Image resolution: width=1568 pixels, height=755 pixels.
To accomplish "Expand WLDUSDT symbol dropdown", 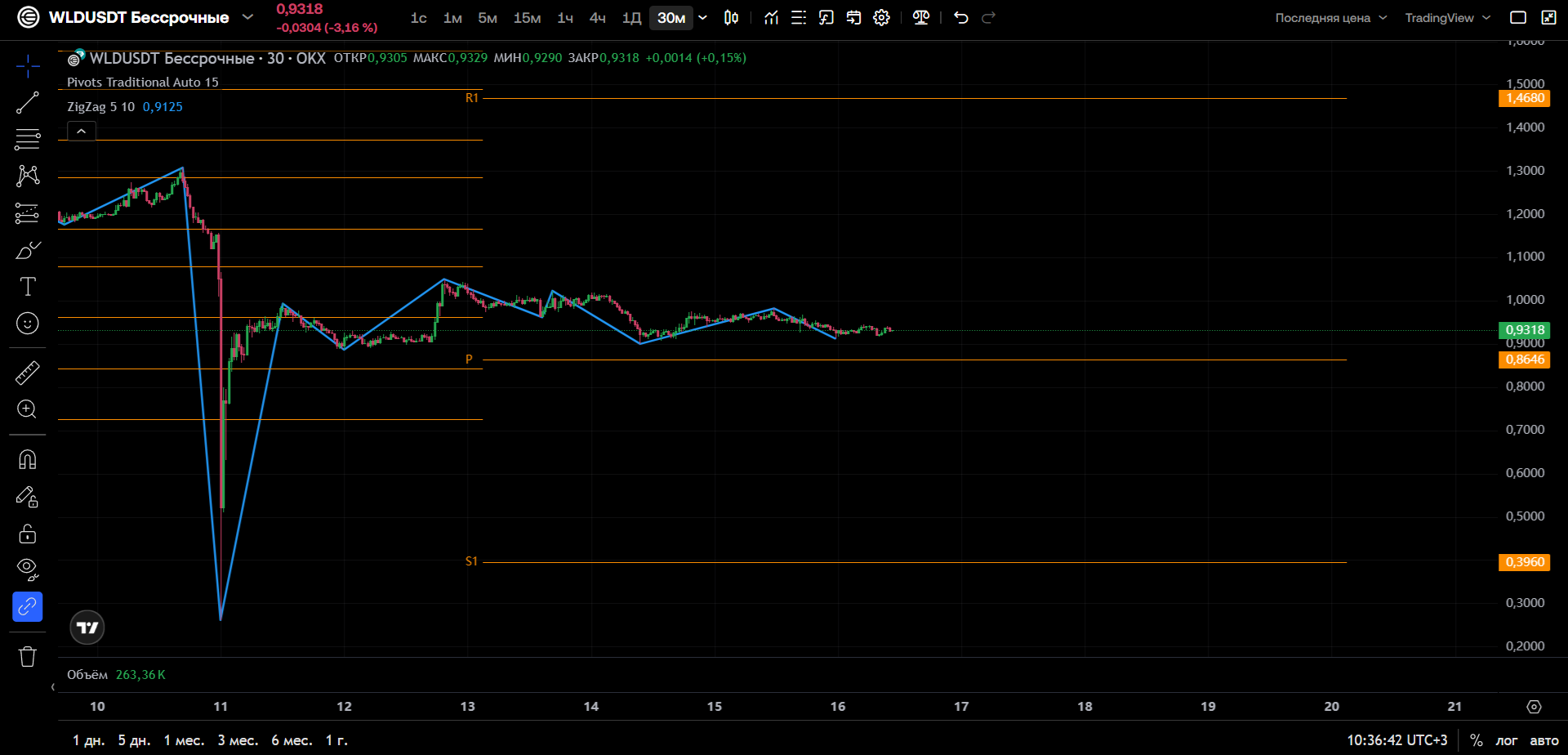I will point(248,17).
